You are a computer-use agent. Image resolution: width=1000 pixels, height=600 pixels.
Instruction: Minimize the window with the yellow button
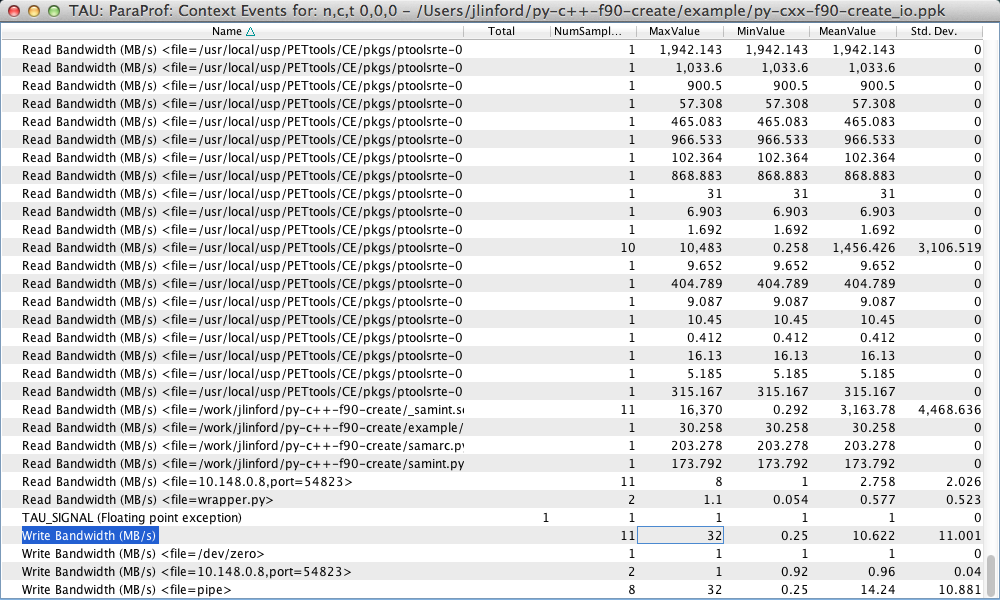(33, 12)
